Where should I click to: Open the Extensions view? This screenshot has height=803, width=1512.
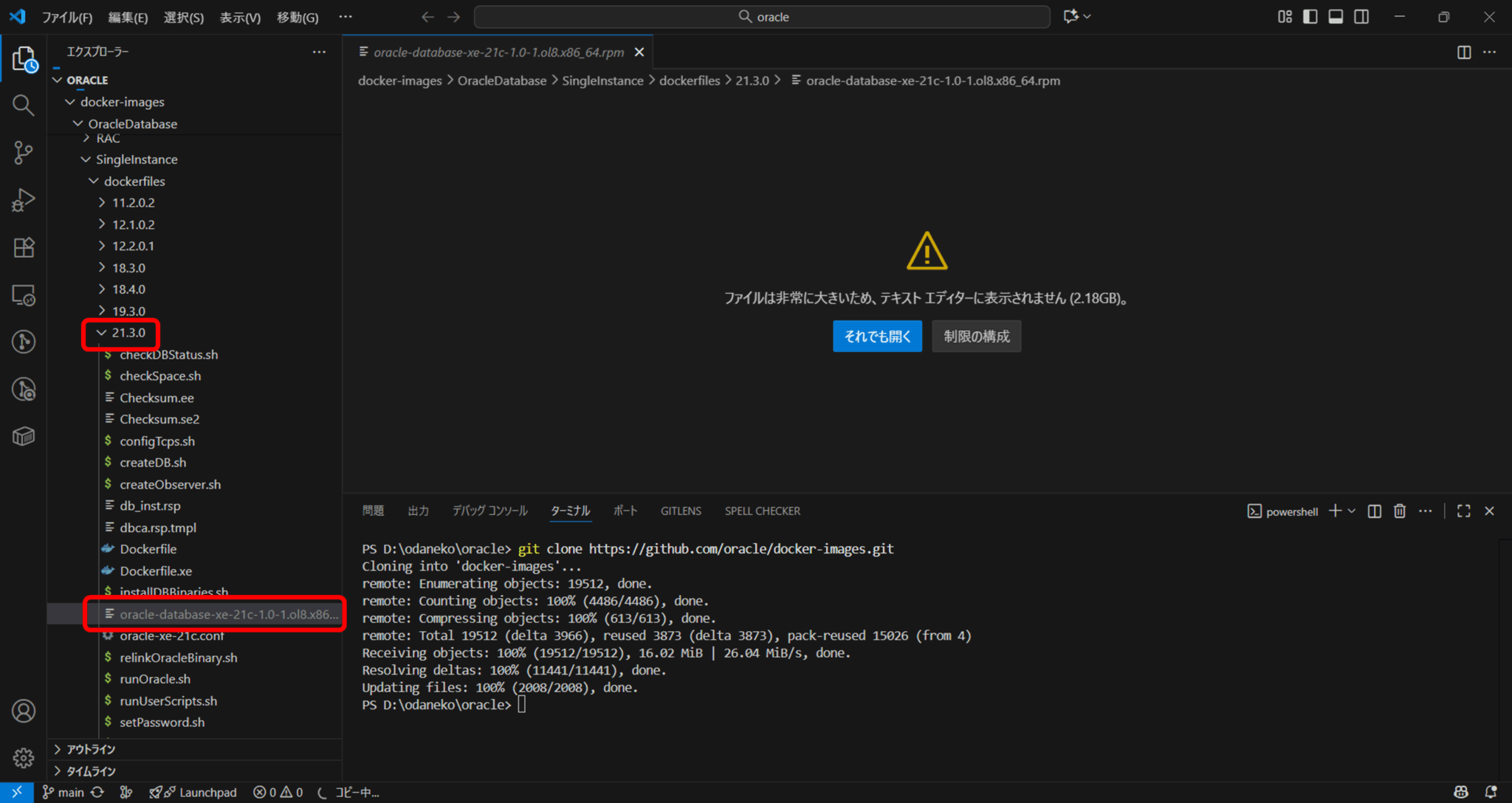click(x=23, y=247)
